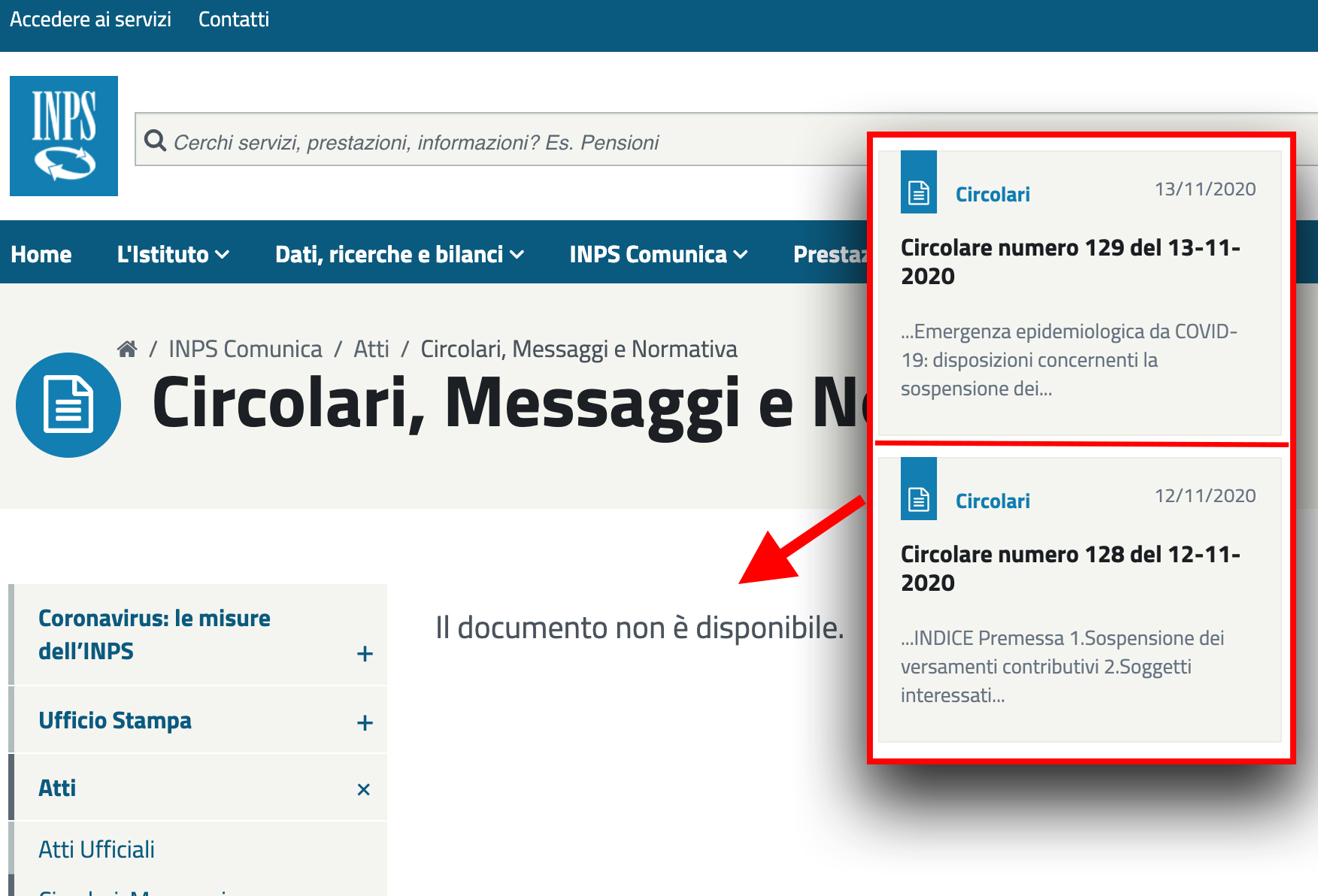Expand Coronavirus: le misure dell'INPS section
This screenshot has height=896, width=1318.
click(x=365, y=653)
